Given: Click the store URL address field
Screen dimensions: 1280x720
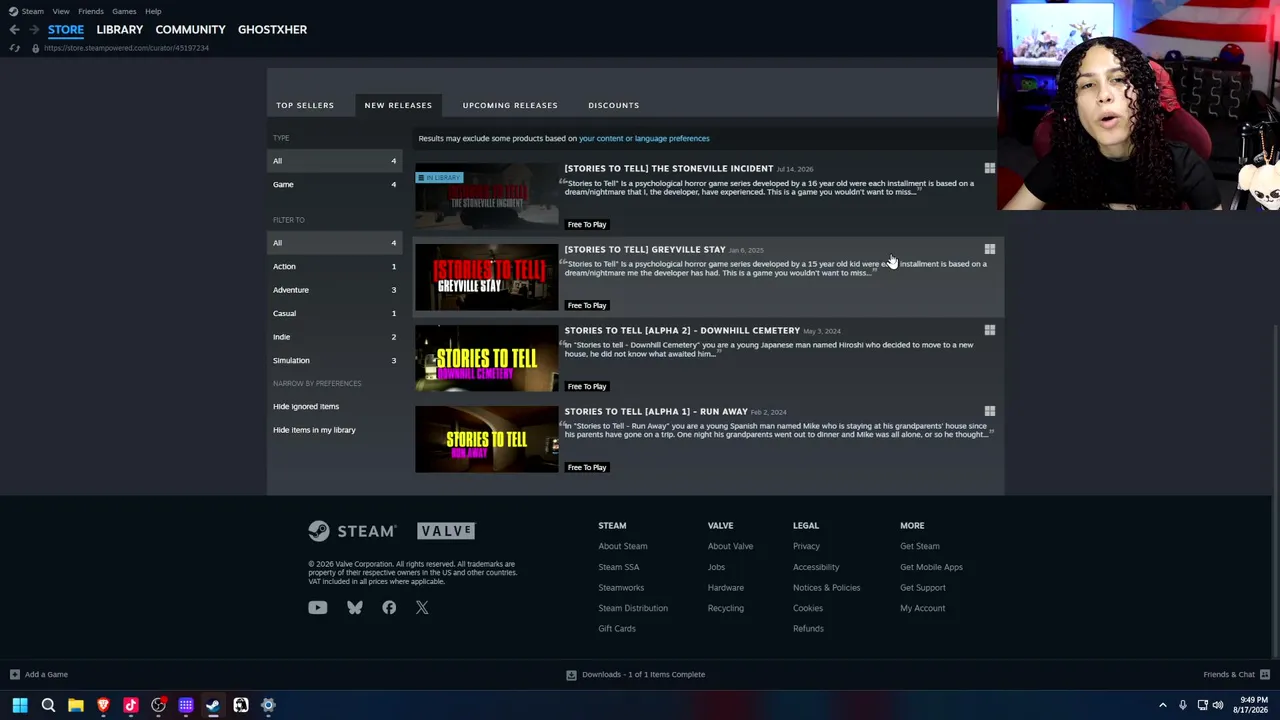Looking at the screenshot, I should [126, 48].
